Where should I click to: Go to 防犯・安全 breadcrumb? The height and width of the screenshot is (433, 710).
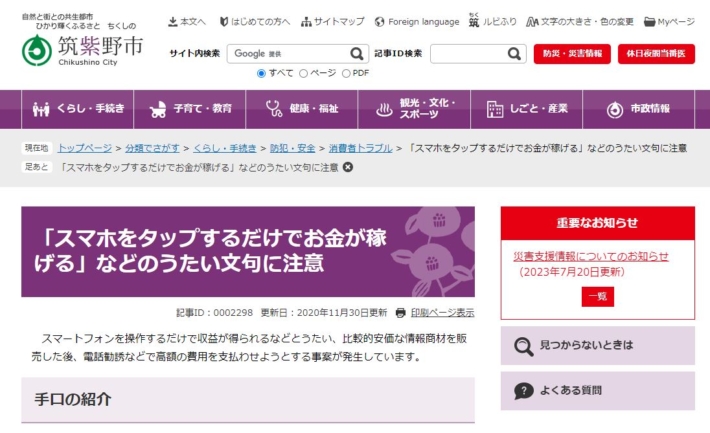click(x=293, y=148)
